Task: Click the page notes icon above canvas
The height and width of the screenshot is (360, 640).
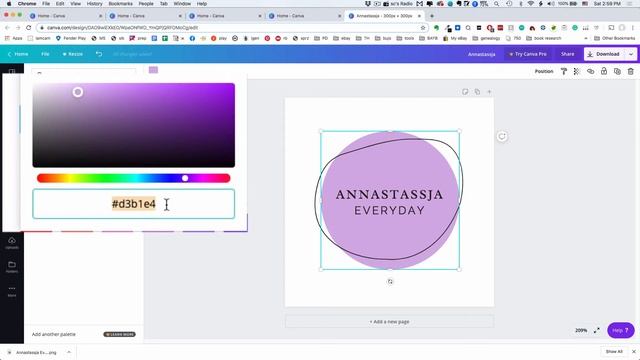Action: point(465,91)
